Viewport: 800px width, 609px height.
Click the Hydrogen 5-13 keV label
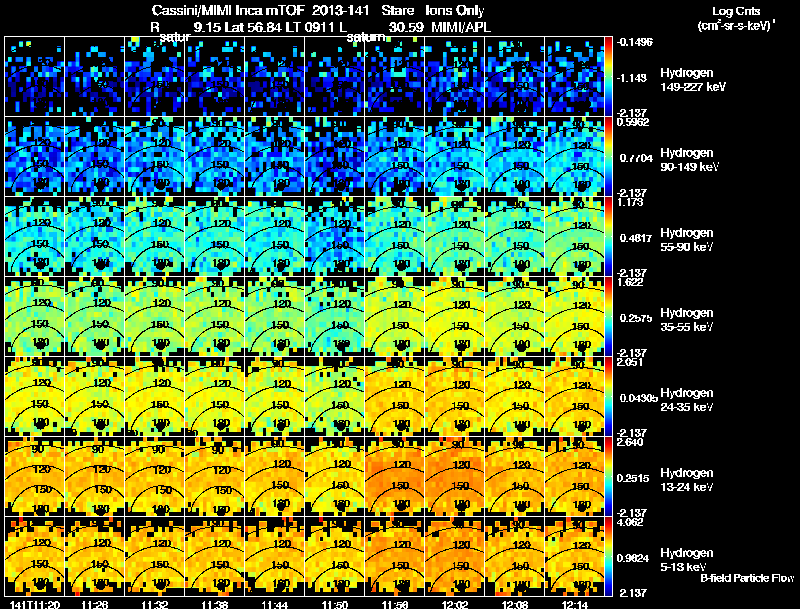pyautogui.click(x=687, y=560)
